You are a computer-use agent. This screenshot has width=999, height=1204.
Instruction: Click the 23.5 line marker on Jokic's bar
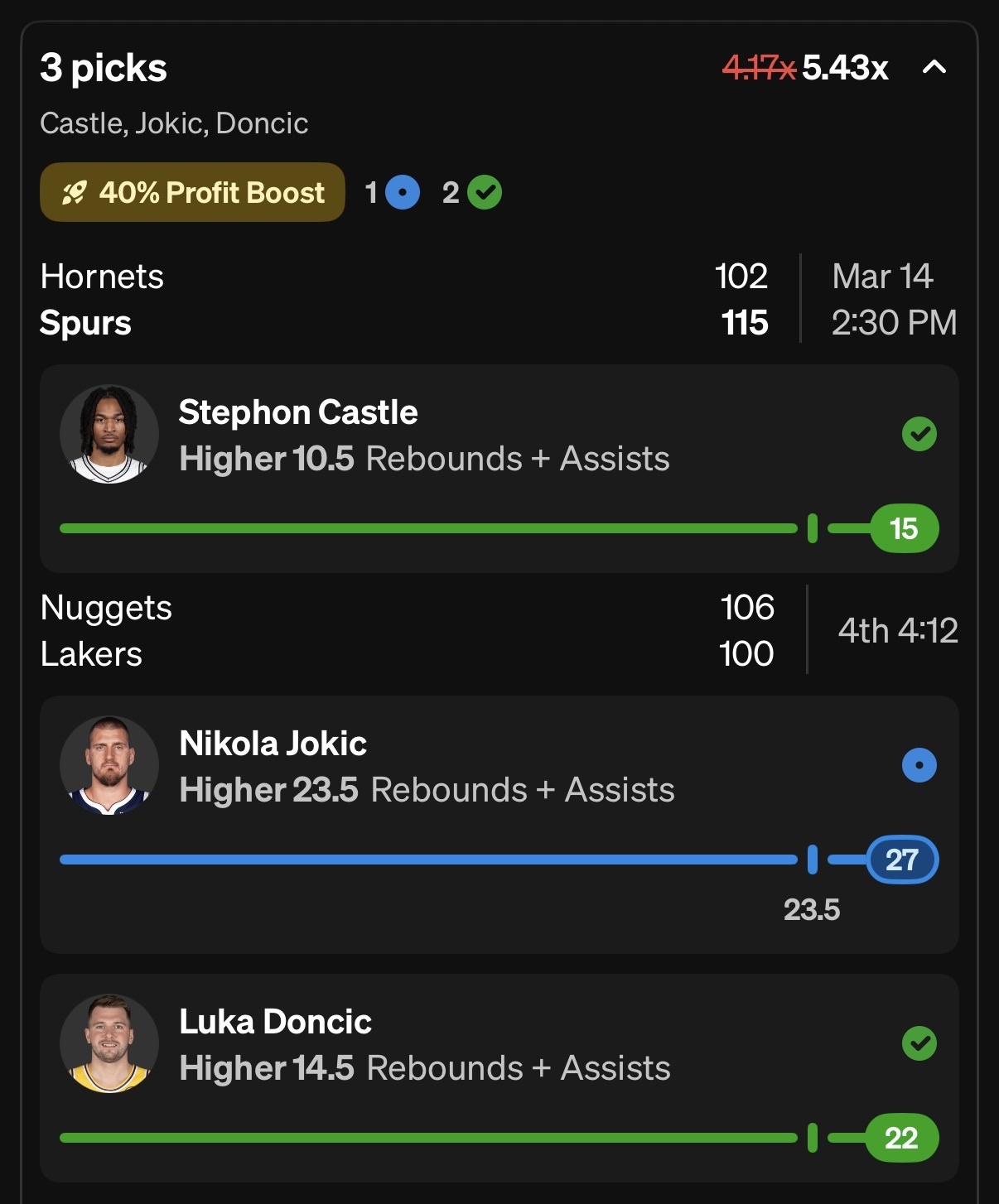tap(812, 860)
